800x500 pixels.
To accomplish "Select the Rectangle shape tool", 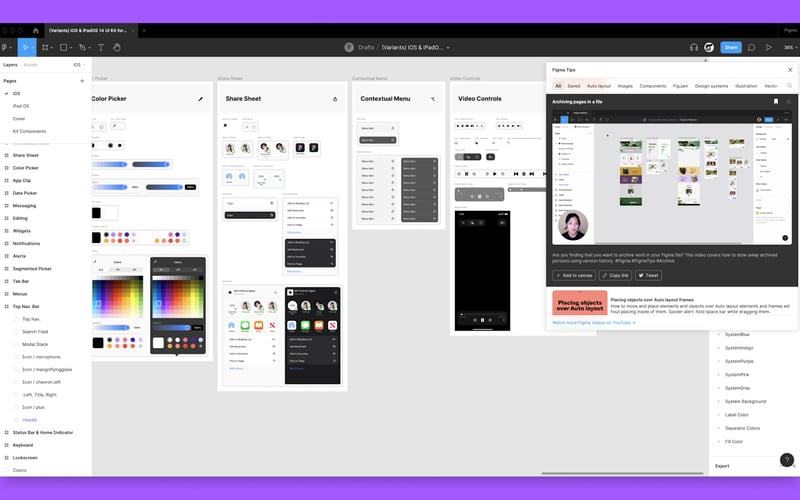I will (x=63, y=47).
